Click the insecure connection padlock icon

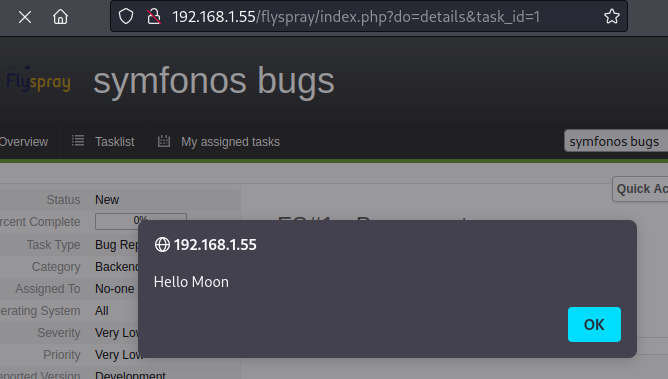click(x=153, y=17)
